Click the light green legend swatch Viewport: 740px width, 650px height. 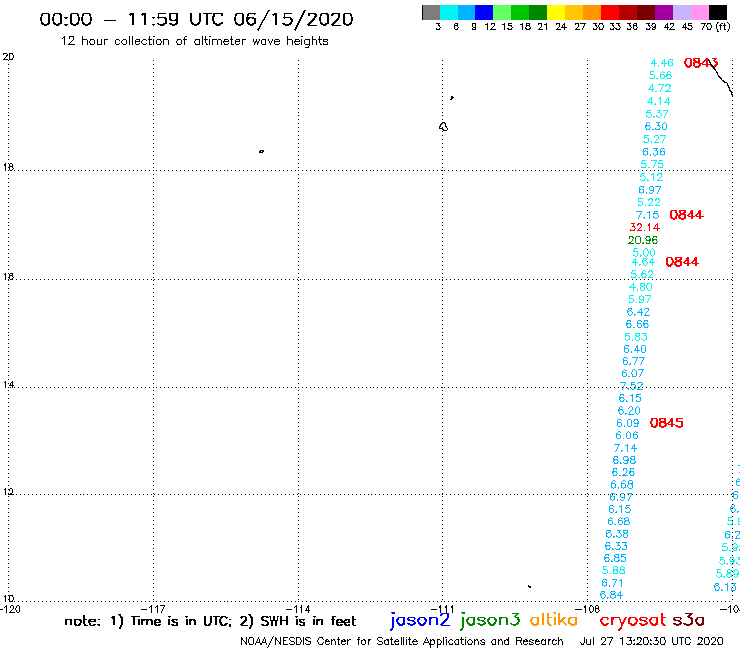click(x=502, y=12)
